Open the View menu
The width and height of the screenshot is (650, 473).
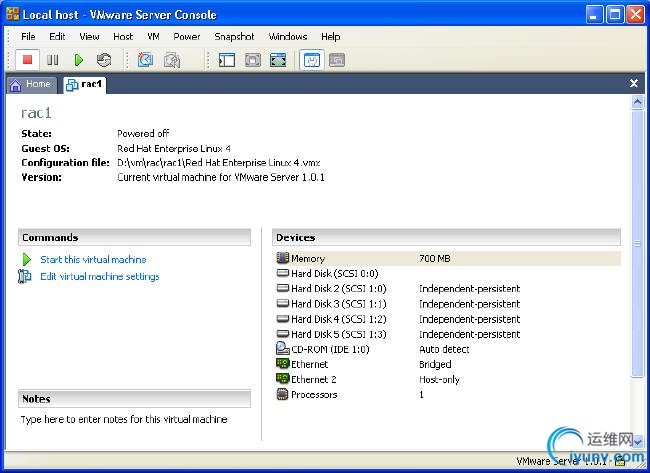click(x=89, y=36)
